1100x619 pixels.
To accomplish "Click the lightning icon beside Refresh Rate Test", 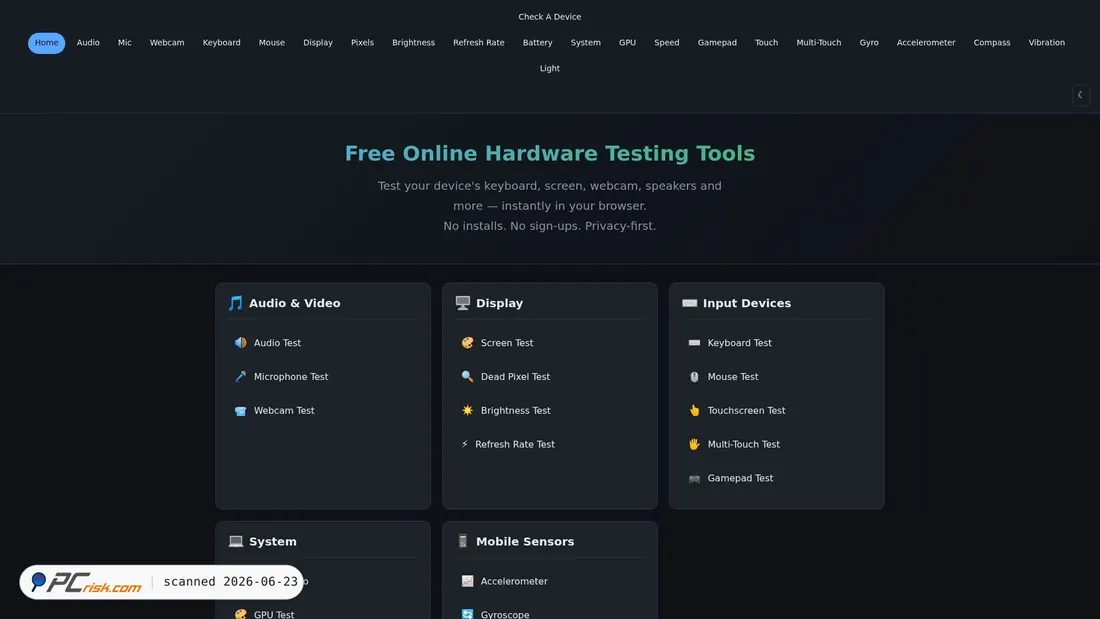I will point(464,444).
